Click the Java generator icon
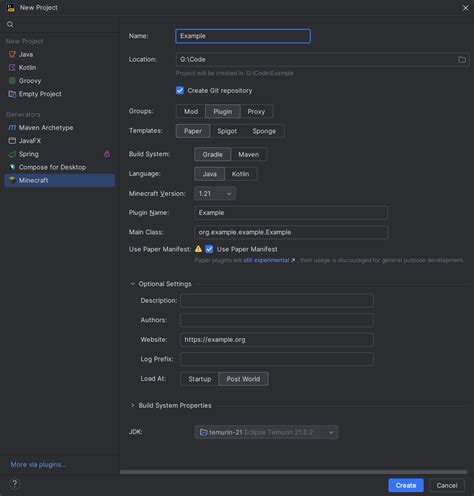This screenshot has height=496, width=474. pos(12,54)
